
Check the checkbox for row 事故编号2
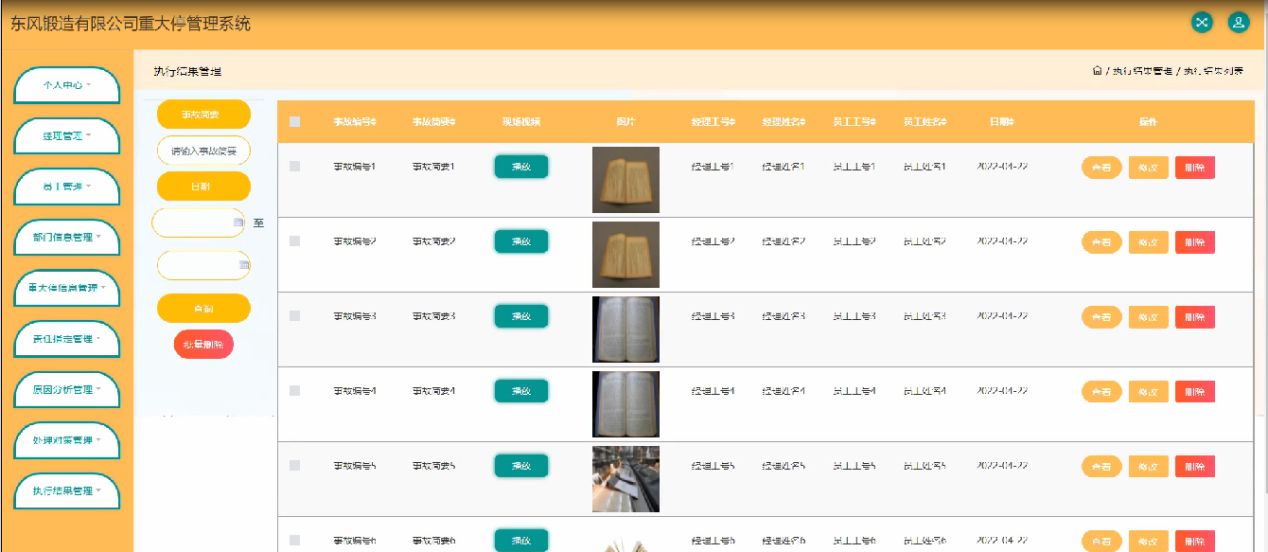coord(295,241)
